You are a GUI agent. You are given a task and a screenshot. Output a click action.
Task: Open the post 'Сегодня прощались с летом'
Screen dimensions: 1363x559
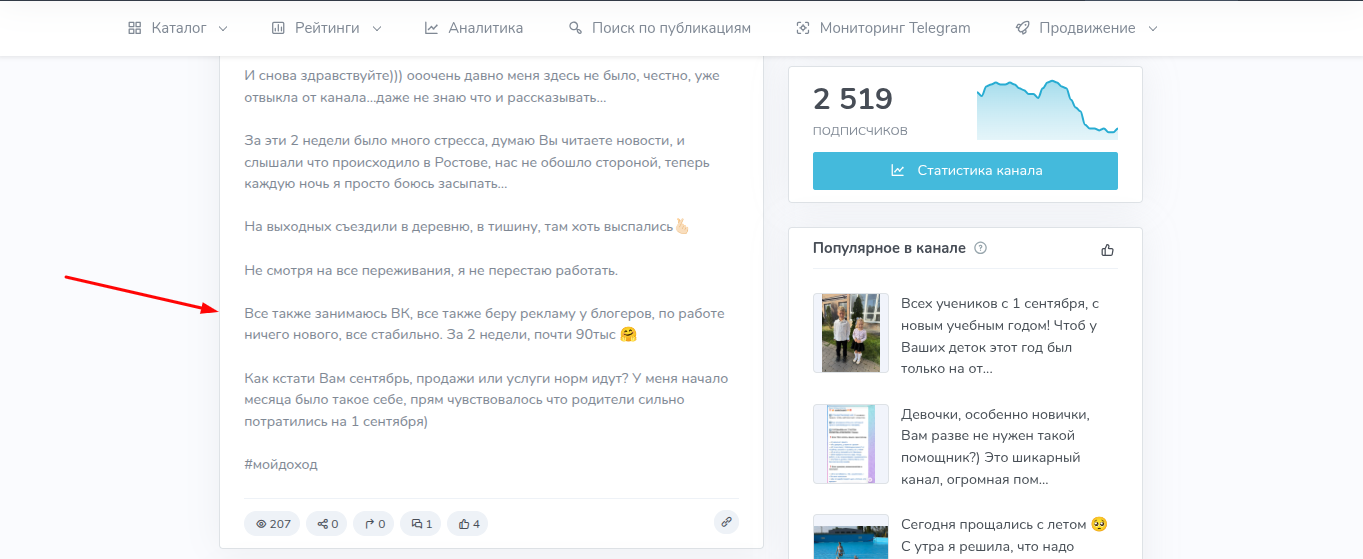point(1004,536)
